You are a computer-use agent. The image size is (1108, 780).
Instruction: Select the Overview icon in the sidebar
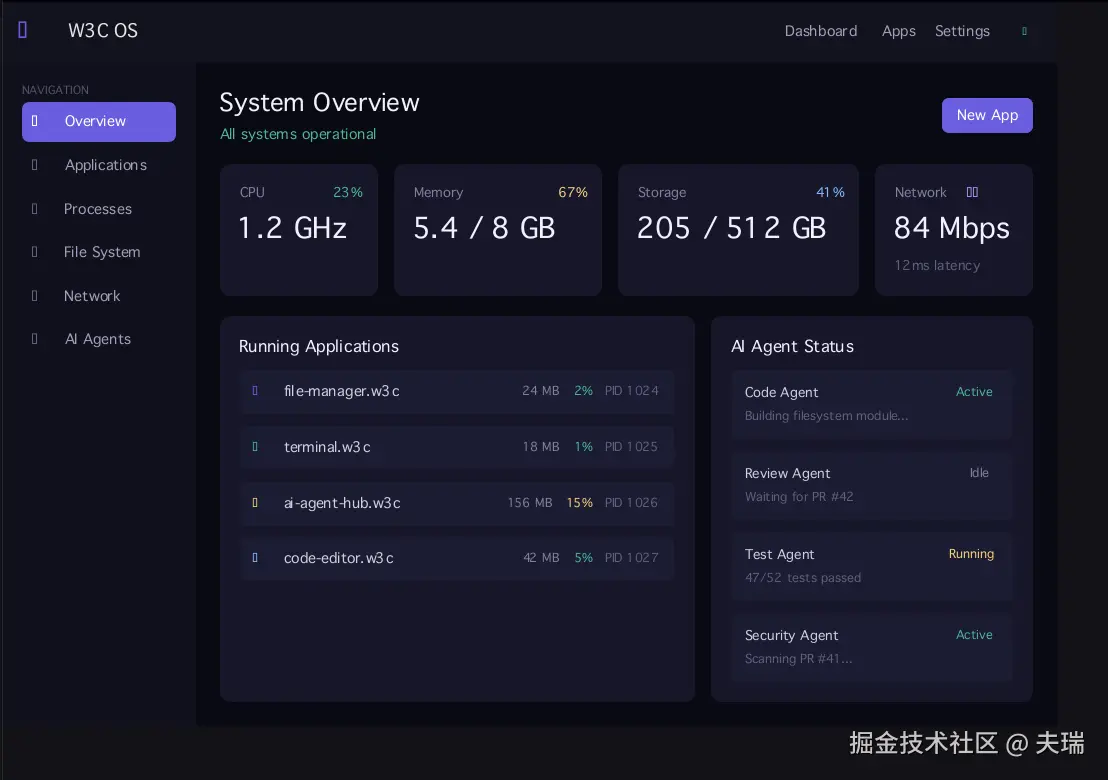[x=34, y=121]
